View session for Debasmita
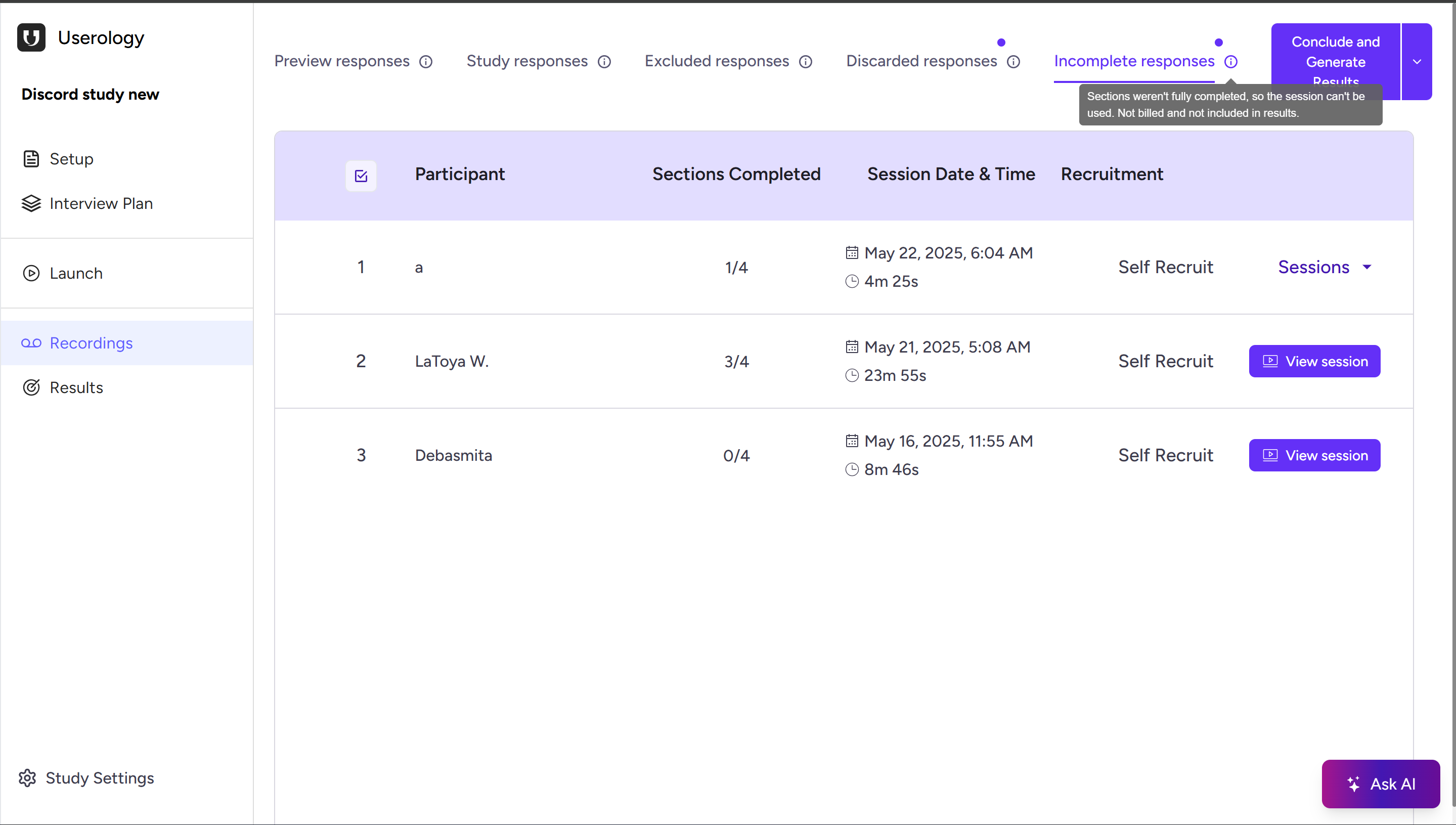 (1314, 455)
